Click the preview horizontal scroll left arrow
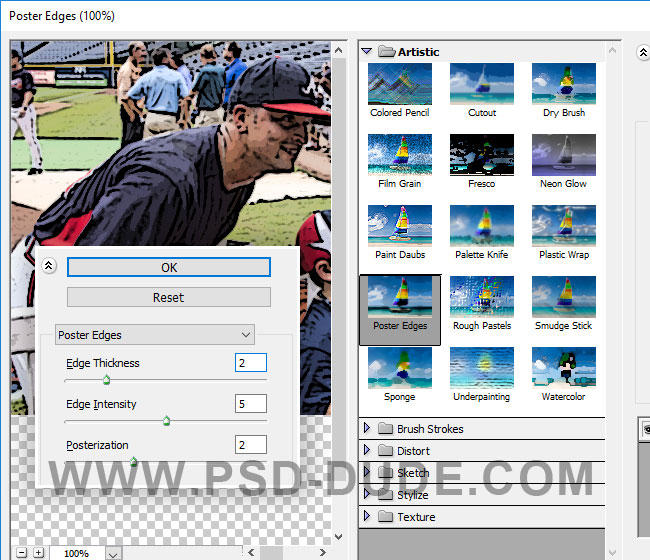Image resolution: width=650 pixels, height=560 pixels. click(251, 553)
